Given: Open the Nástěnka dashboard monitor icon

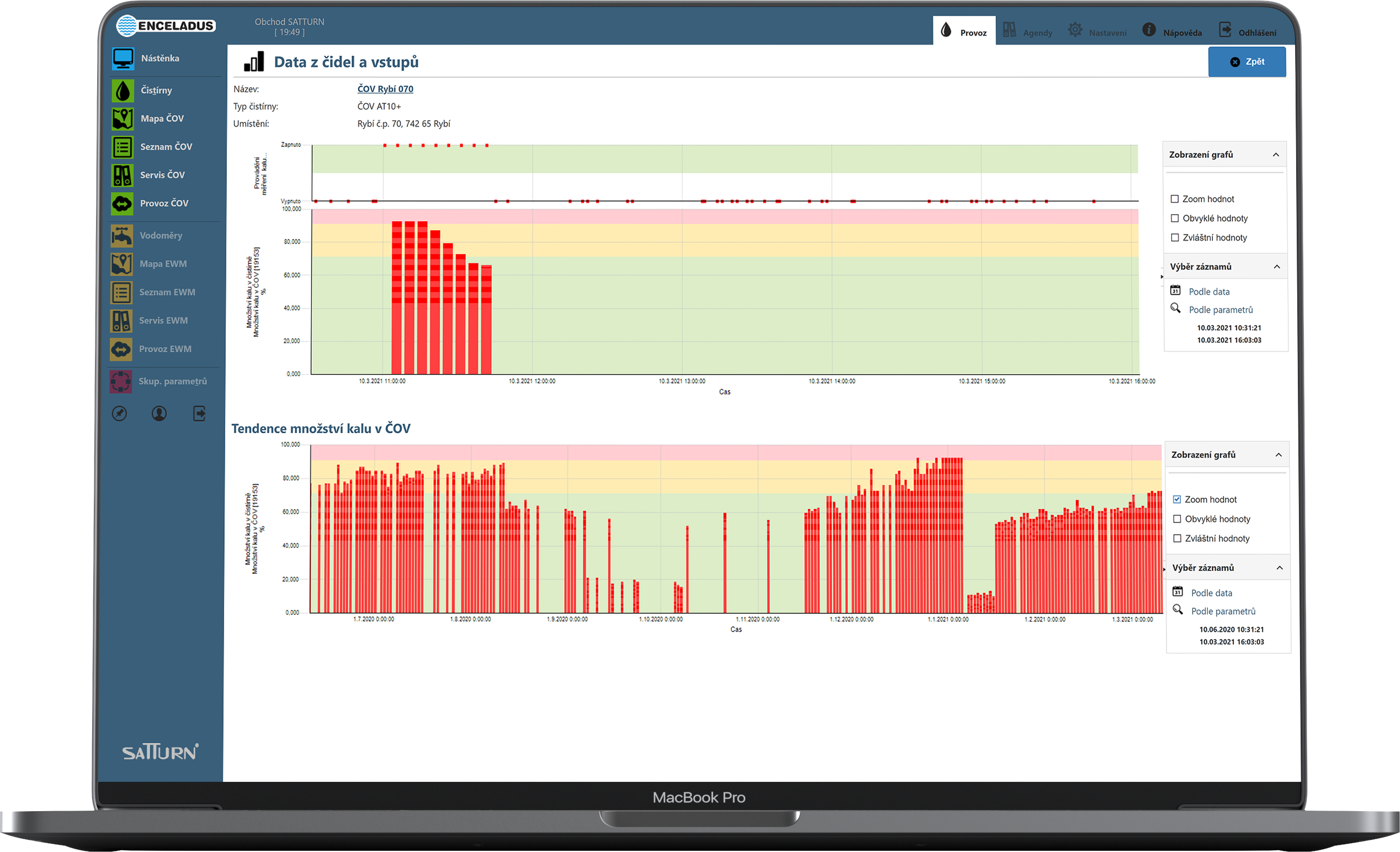Looking at the screenshot, I should tap(123, 58).
